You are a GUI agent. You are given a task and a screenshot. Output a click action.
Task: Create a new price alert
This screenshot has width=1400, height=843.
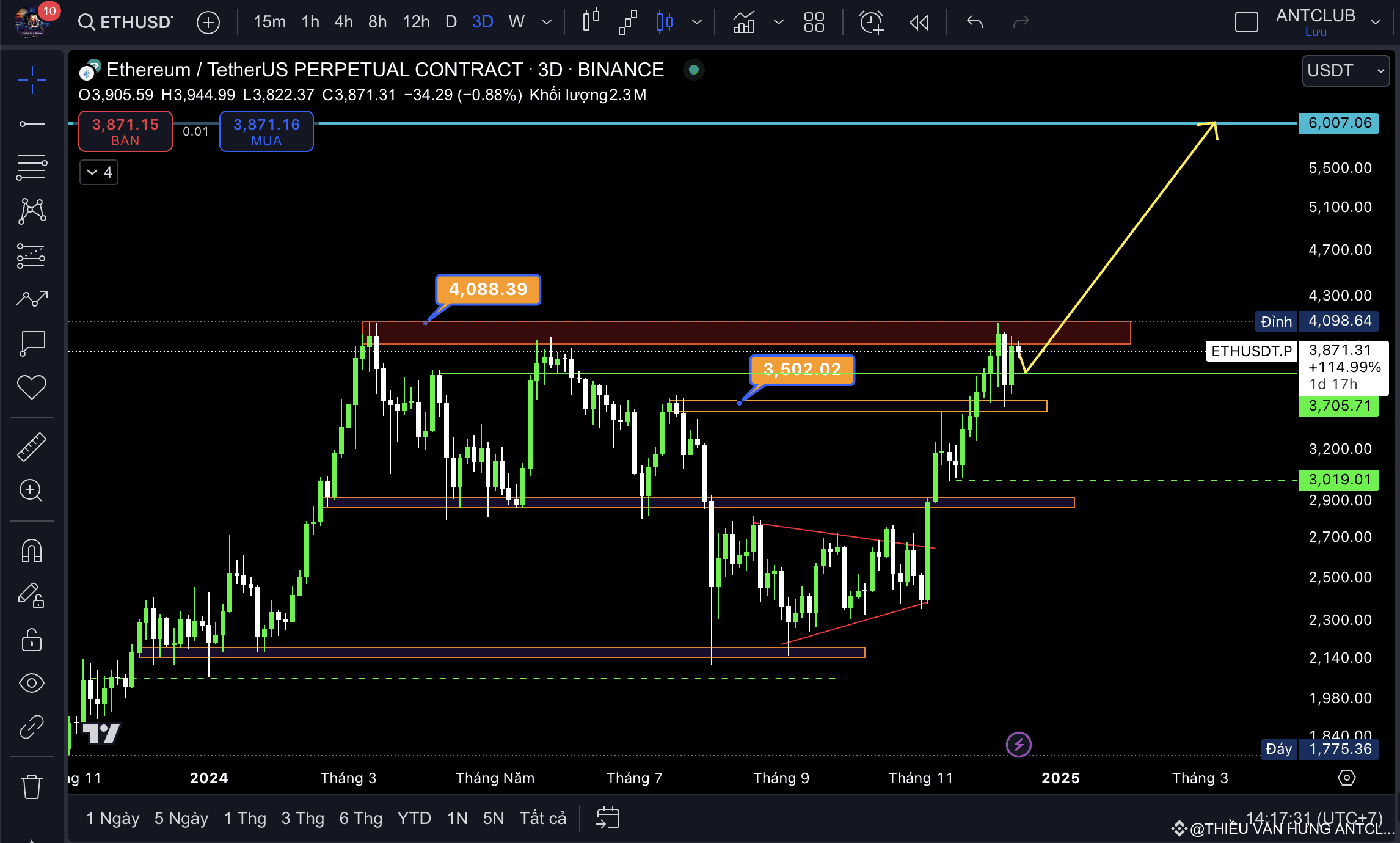(870, 22)
